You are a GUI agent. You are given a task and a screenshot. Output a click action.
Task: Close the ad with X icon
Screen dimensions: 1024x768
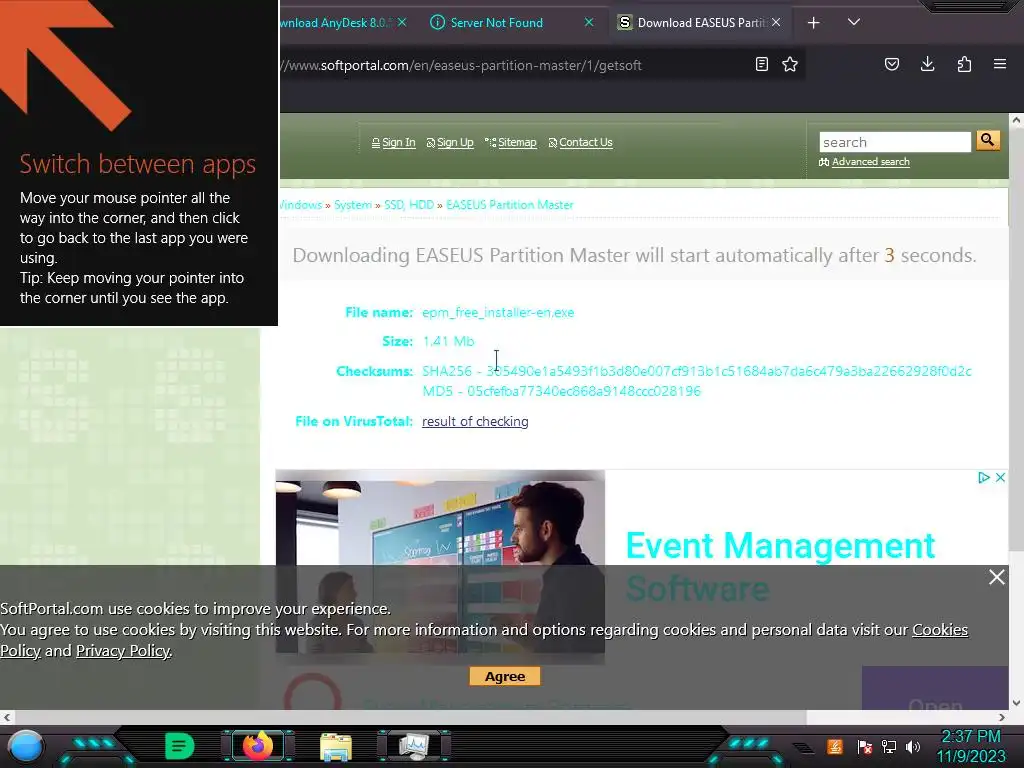pos(1000,478)
